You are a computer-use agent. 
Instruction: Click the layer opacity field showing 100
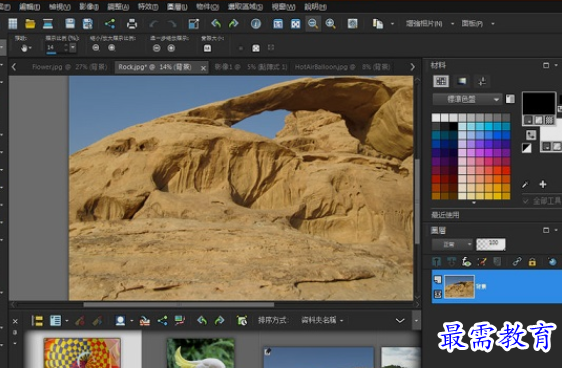(491, 244)
